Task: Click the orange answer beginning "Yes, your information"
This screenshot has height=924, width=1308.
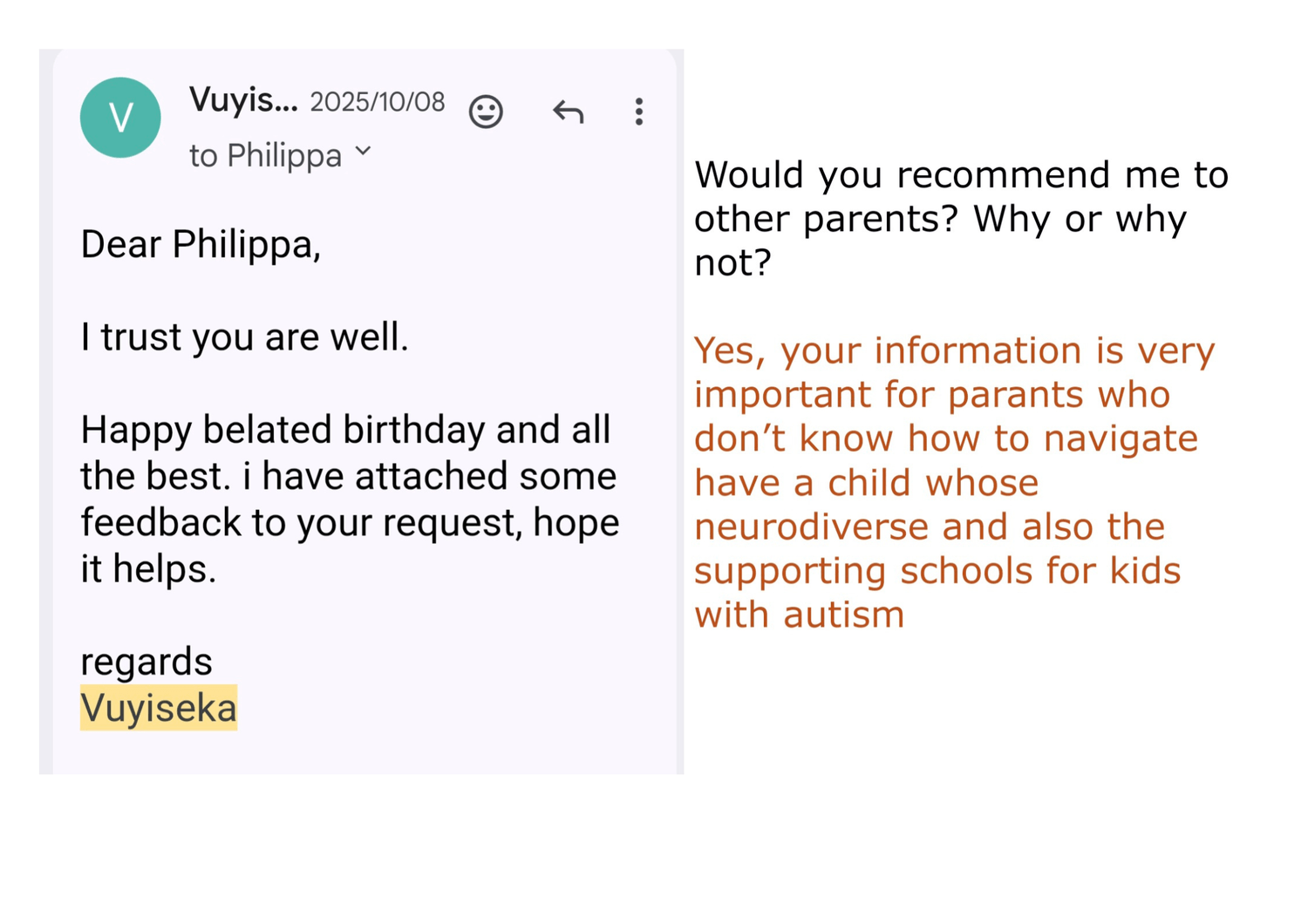Action: 954,351
